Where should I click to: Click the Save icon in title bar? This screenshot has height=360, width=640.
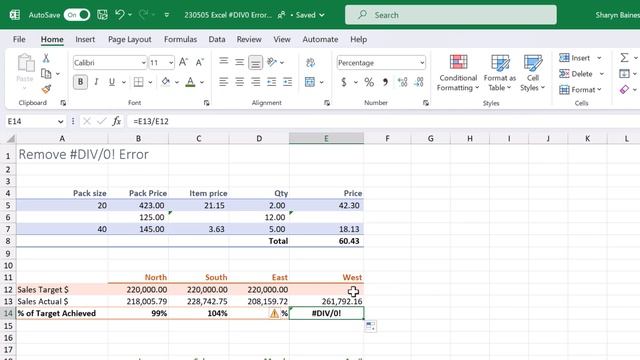pyautogui.click(x=102, y=15)
